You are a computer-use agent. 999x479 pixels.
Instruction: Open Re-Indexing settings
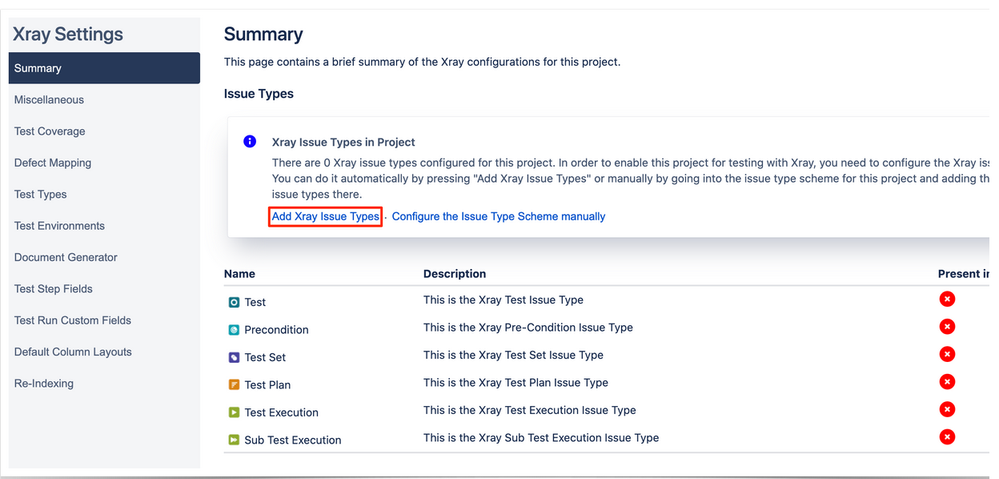(x=44, y=383)
